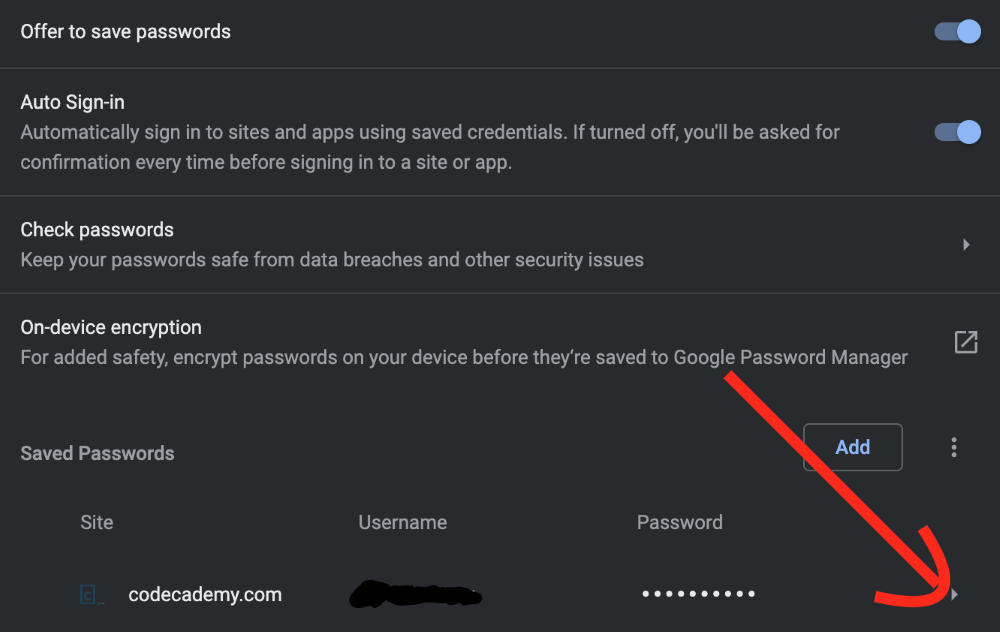Select the redacted codecademy.com username field

coord(415,596)
